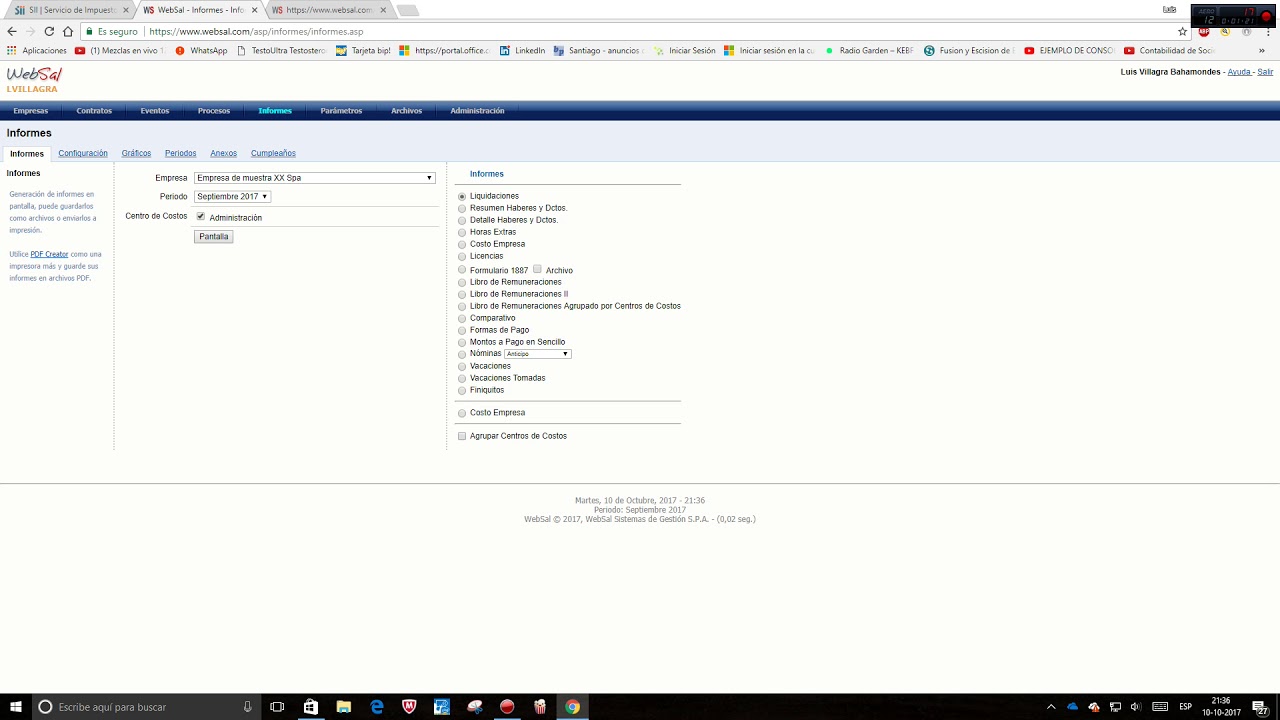Select the Formas de Pago report
The height and width of the screenshot is (720, 1280).
(x=462, y=331)
